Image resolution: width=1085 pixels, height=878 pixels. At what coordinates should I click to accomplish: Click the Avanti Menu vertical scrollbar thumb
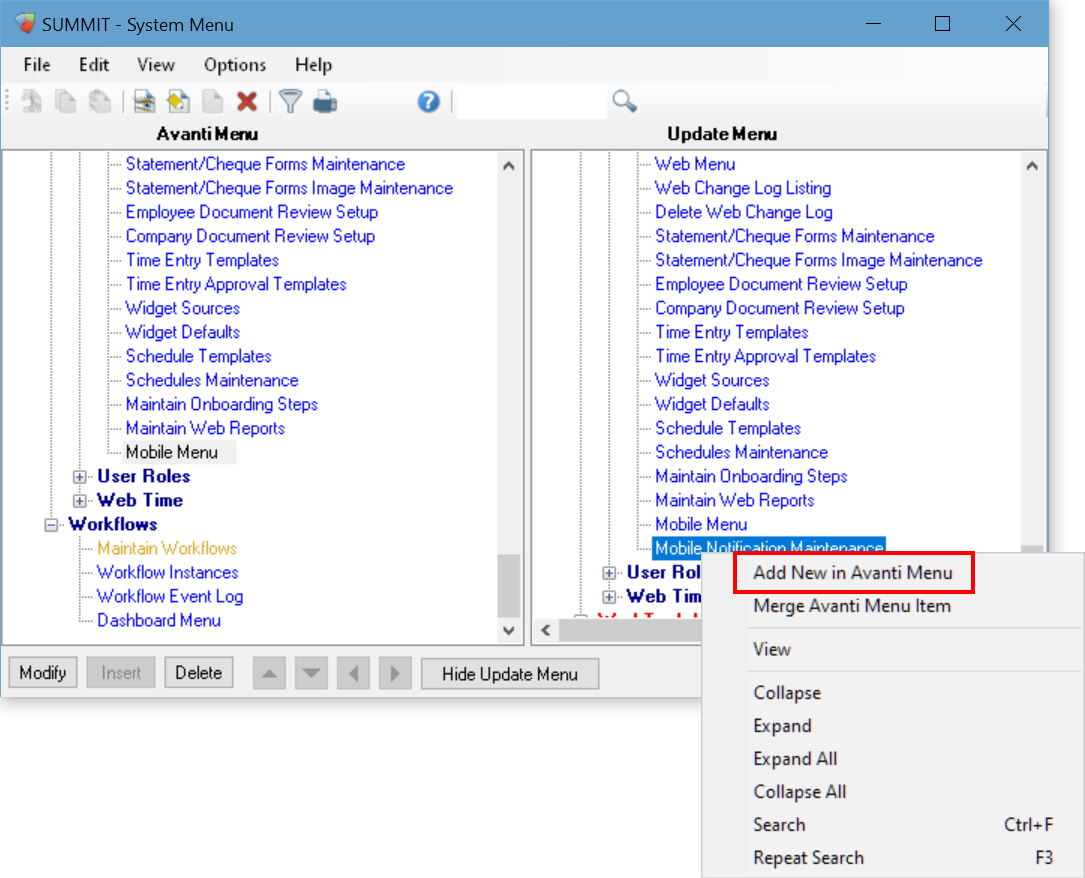509,585
